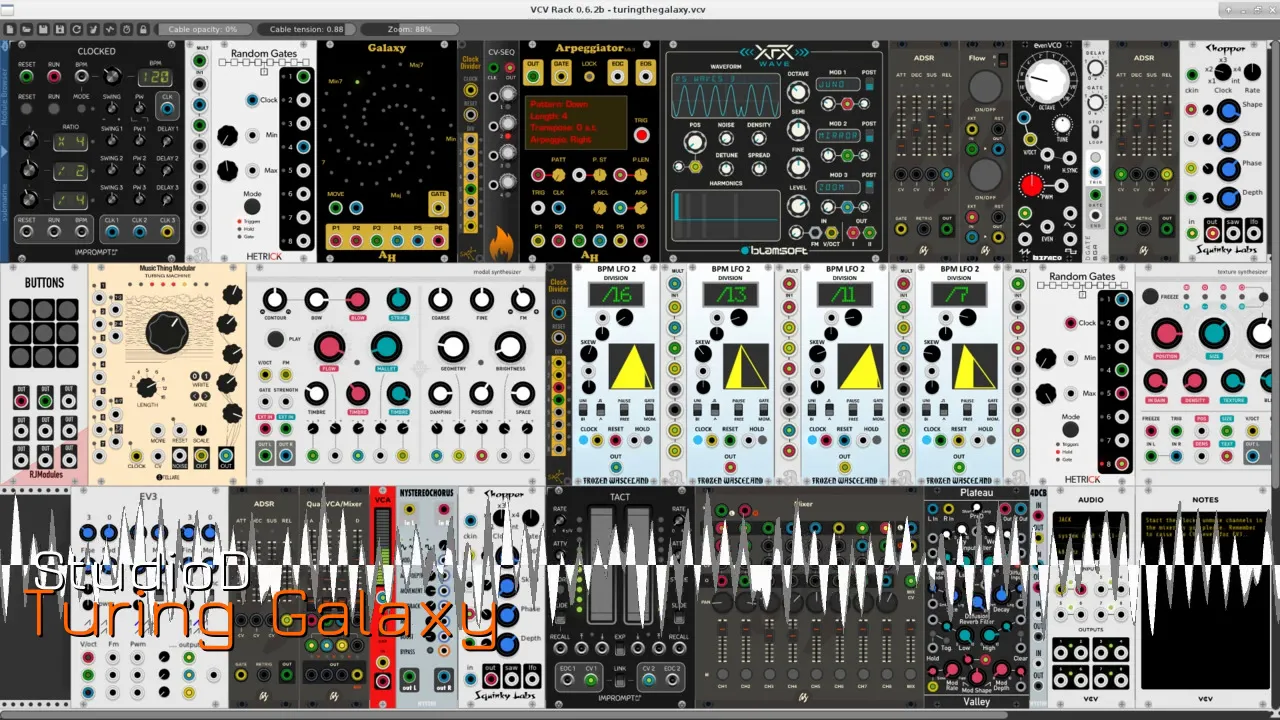Toggle the MOD 2 POST switch
The image size is (1280, 720).
[869, 137]
